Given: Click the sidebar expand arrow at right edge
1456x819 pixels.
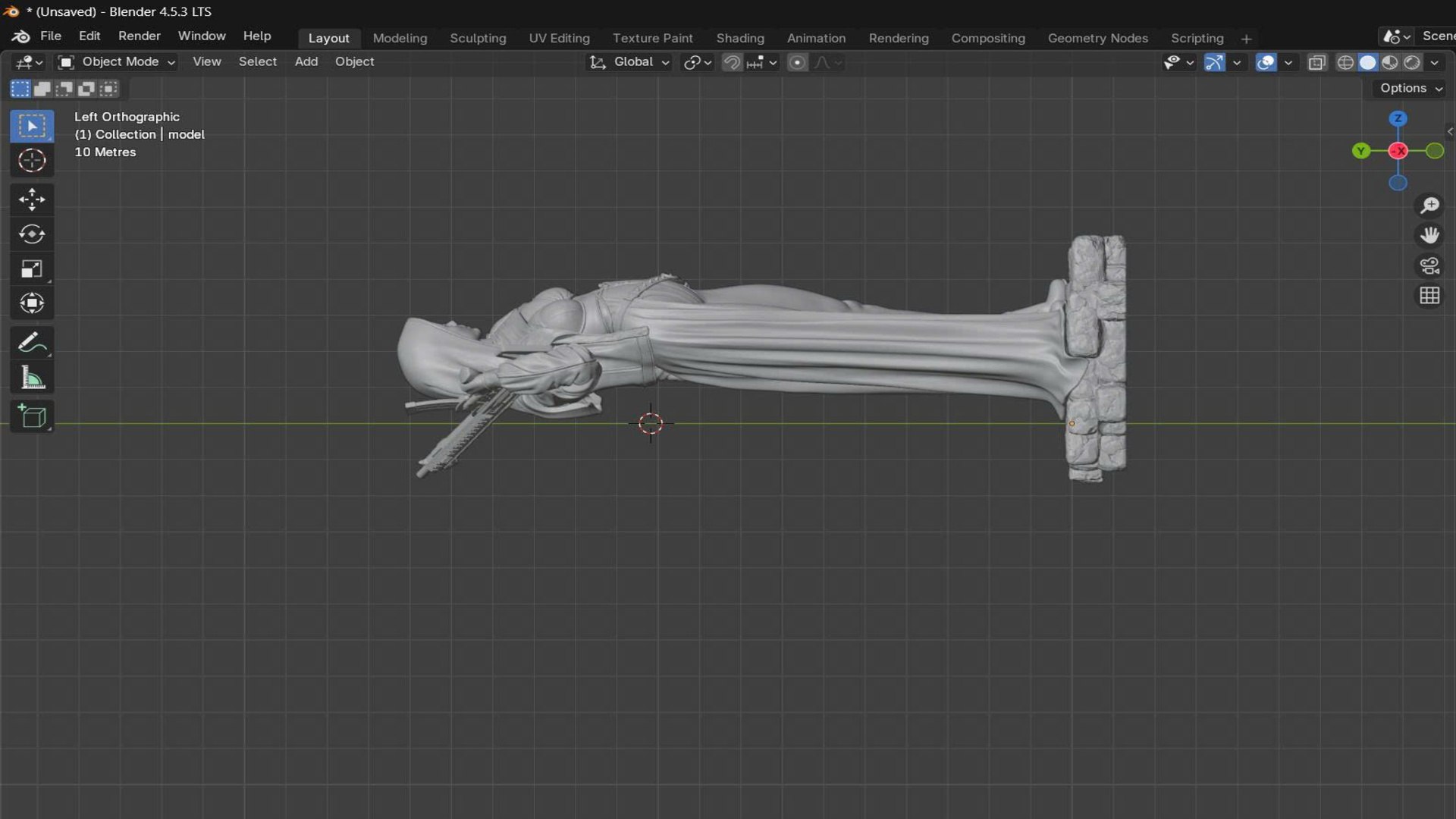Looking at the screenshot, I should click(x=1450, y=132).
